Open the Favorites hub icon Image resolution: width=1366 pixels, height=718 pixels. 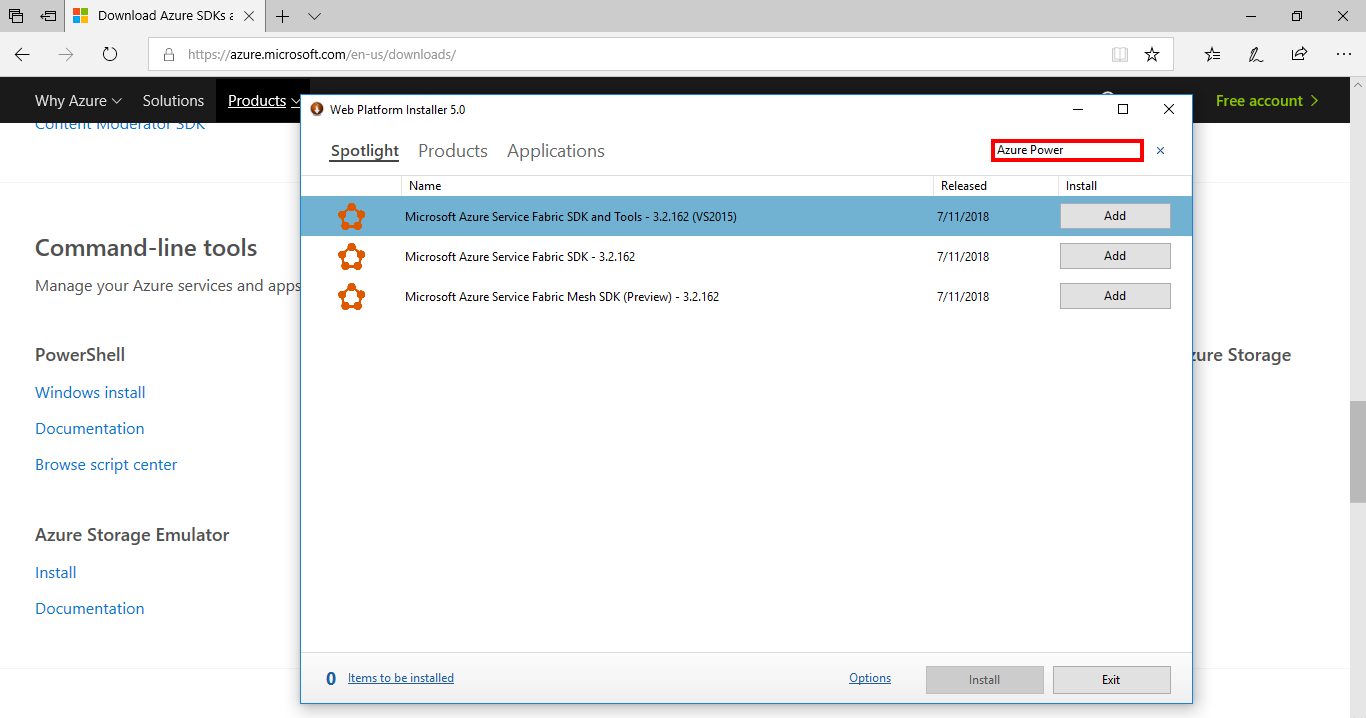[x=1212, y=55]
